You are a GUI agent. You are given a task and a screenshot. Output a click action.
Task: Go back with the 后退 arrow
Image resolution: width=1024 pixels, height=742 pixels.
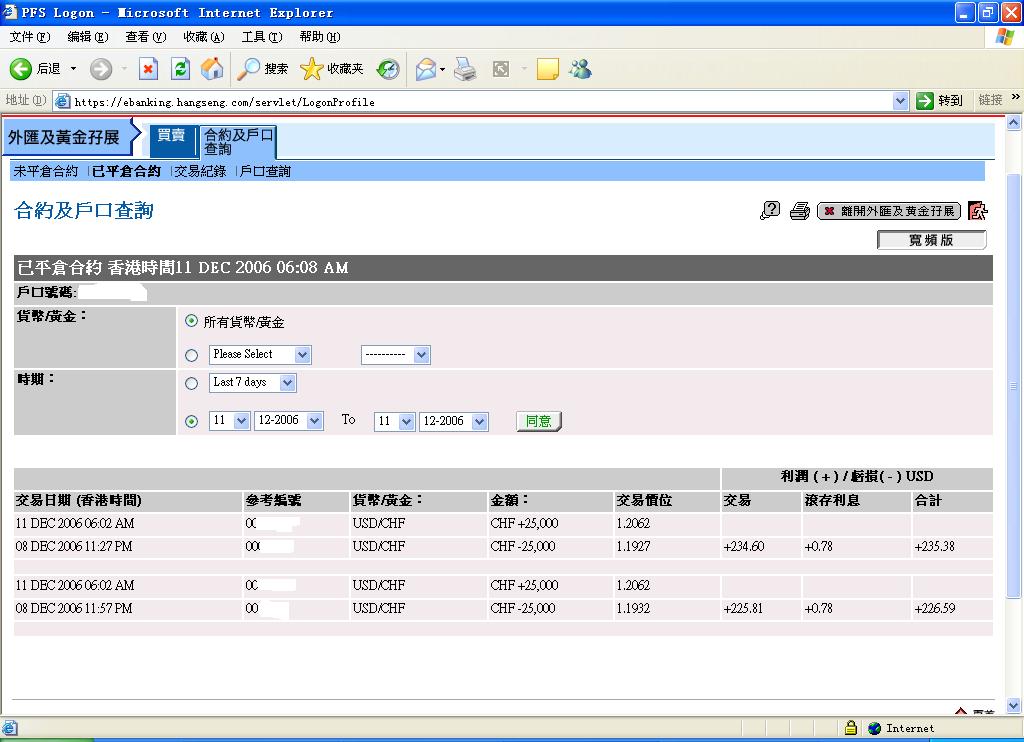pos(35,69)
